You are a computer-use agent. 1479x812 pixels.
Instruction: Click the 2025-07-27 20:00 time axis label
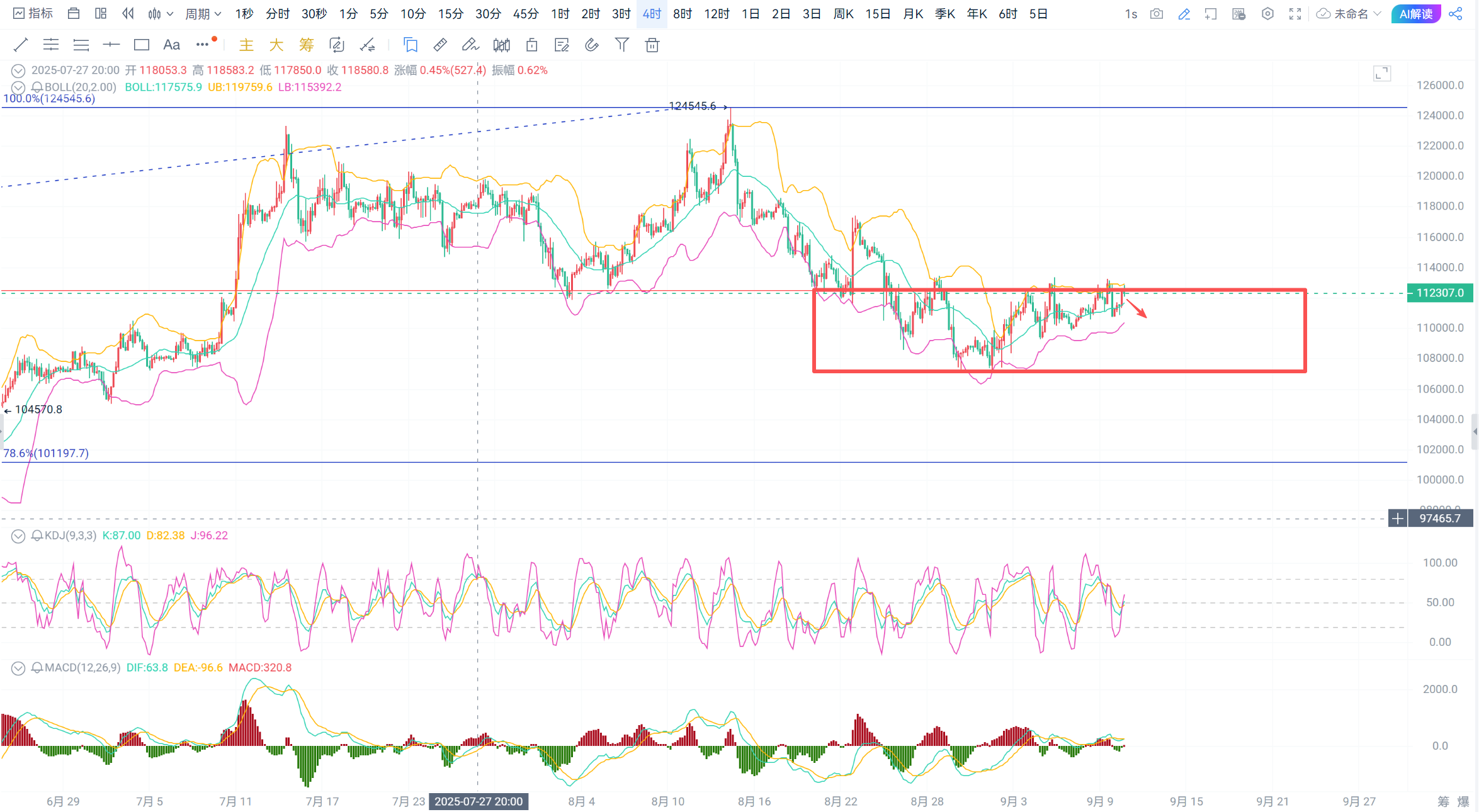(479, 801)
